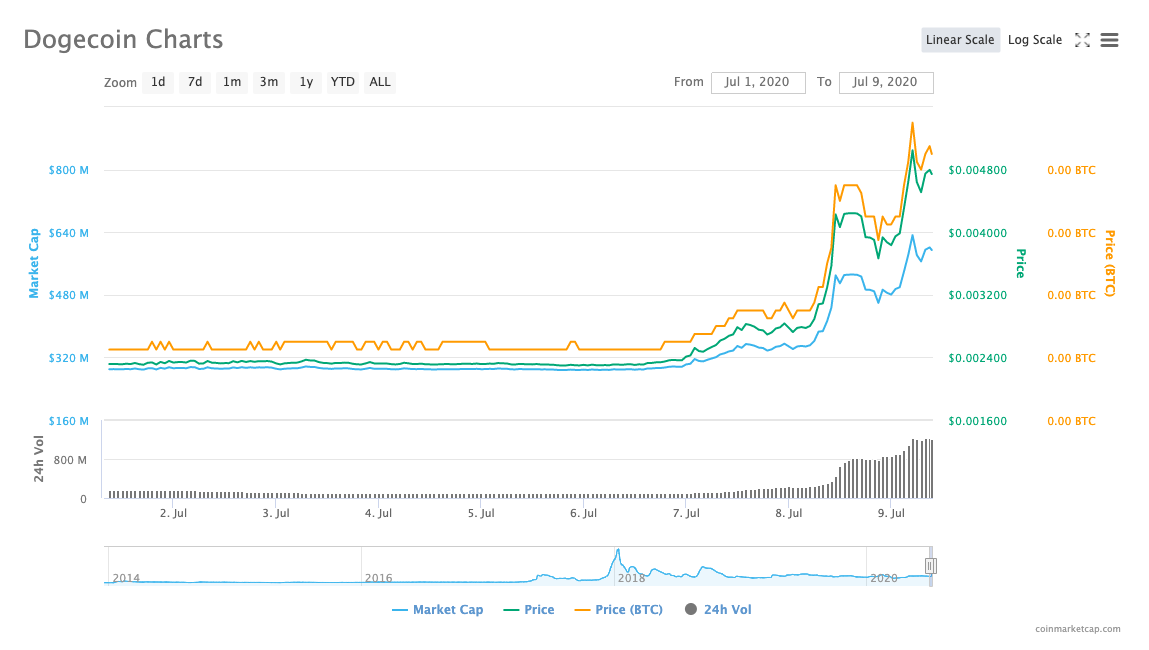Click the Dogecoin Charts title
This screenshot has width=1149, height=650.
point(123,40)
